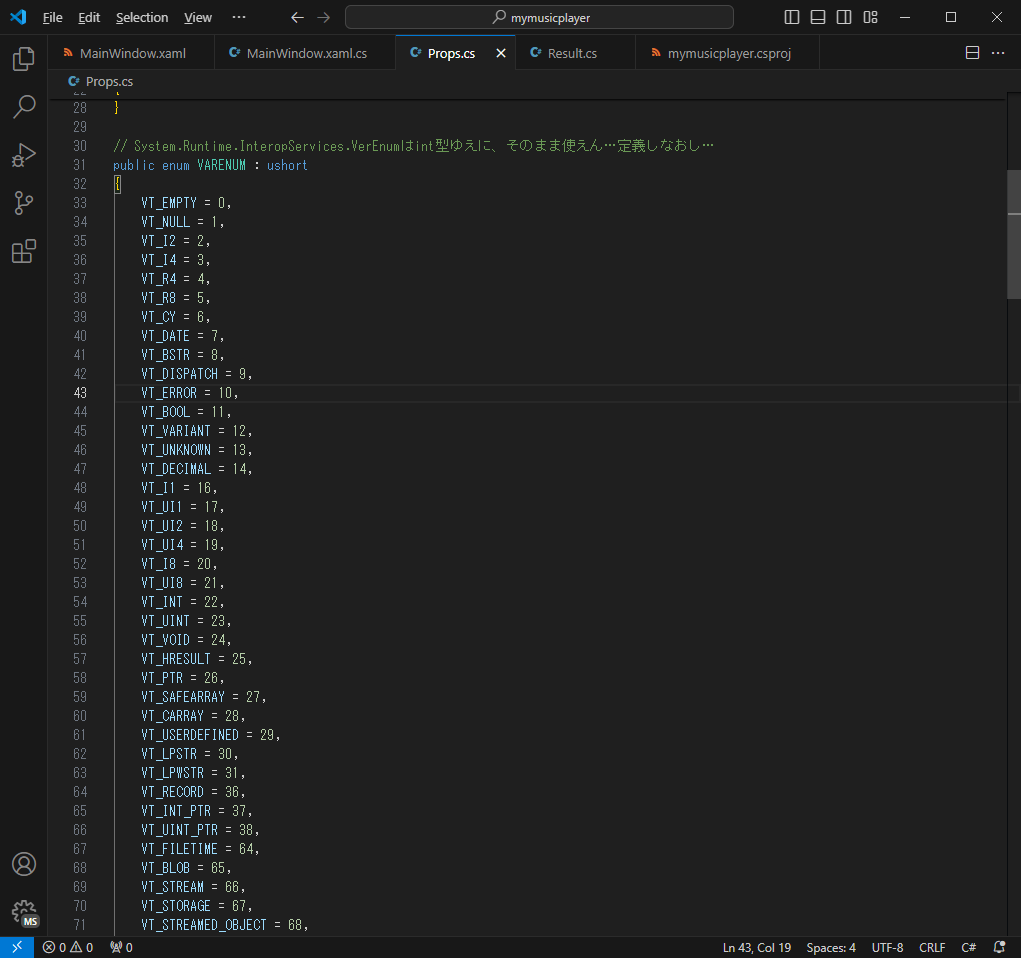Viewport: 1021px width, 958px height.
Task: Close the Props.cs tab
Action: (x=501, y=53)
